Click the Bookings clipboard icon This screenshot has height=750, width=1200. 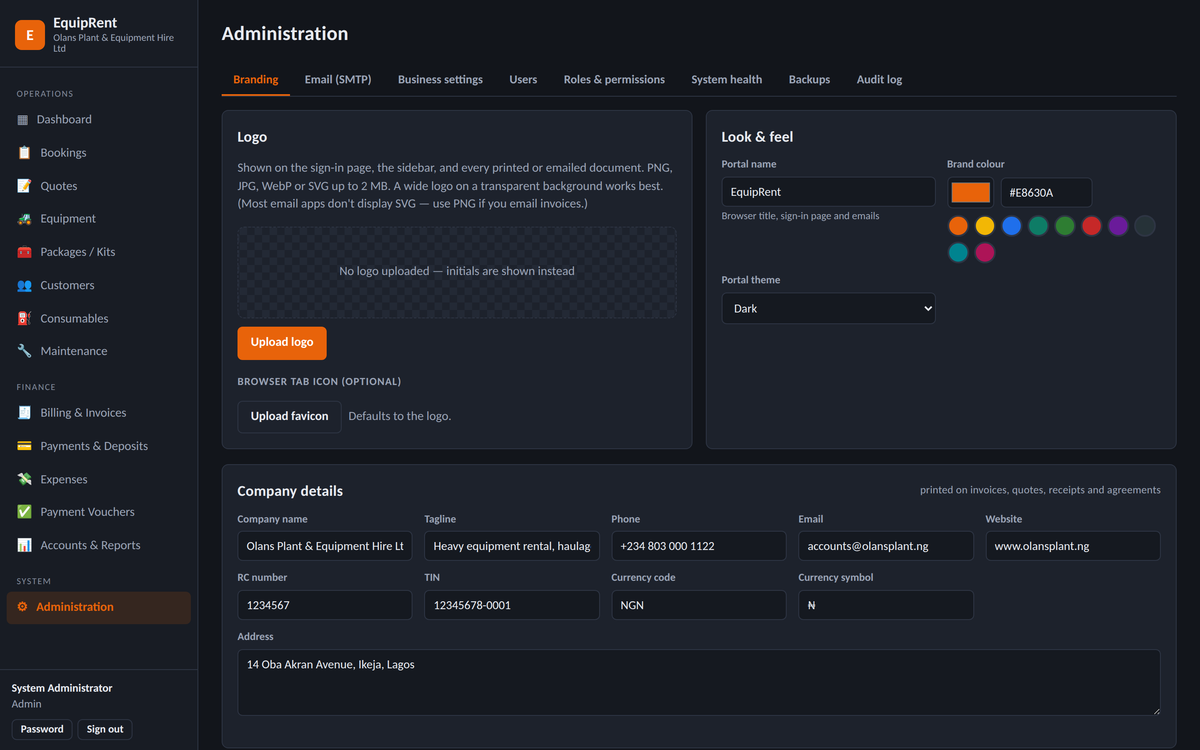(x=24, y=153)
